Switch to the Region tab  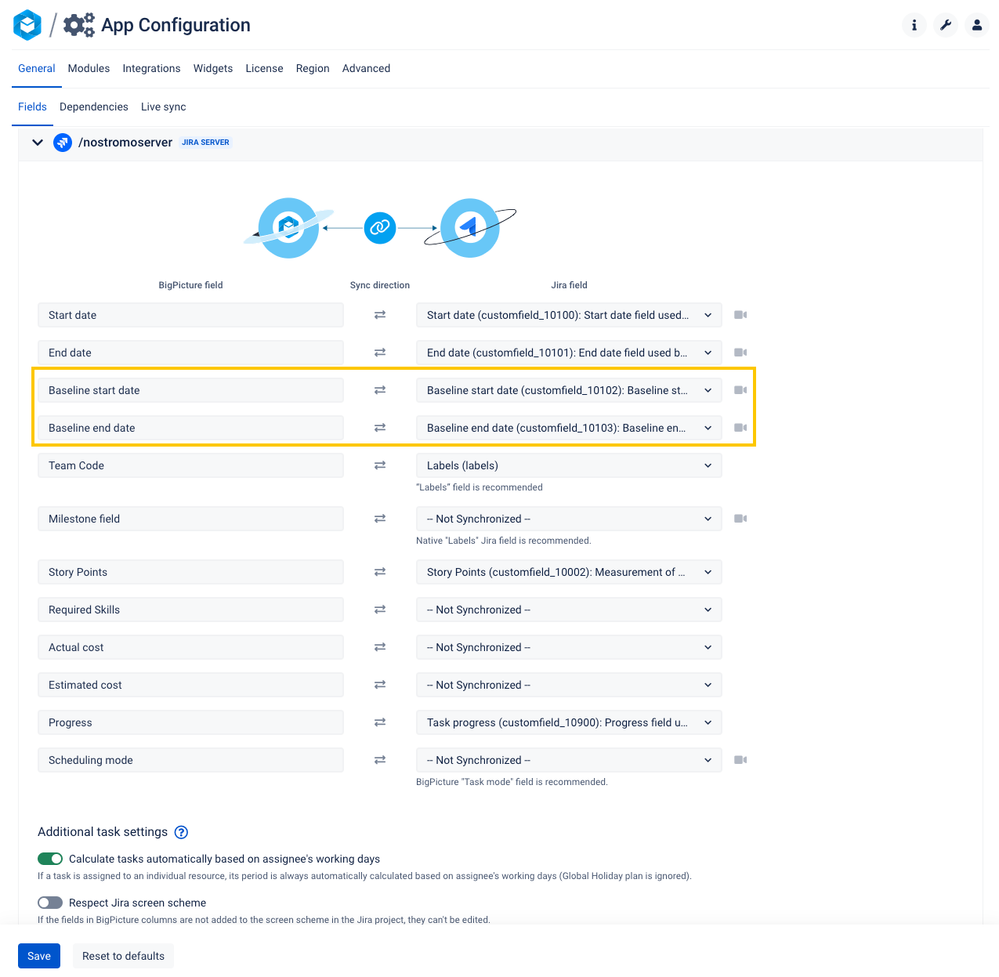[x=312, y=68]
